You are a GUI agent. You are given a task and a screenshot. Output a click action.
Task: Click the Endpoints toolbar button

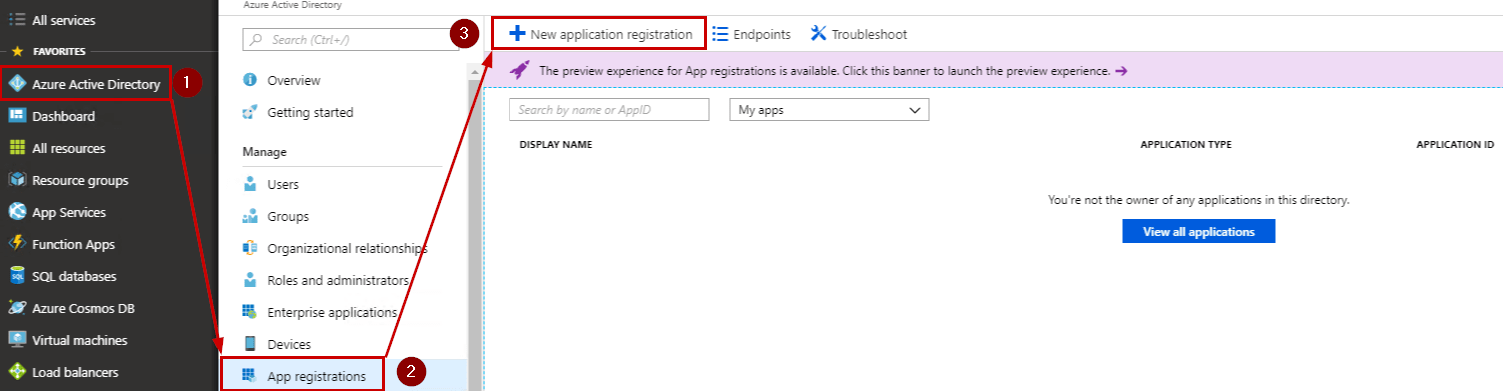pyautogui.click(x=751, y=34)
